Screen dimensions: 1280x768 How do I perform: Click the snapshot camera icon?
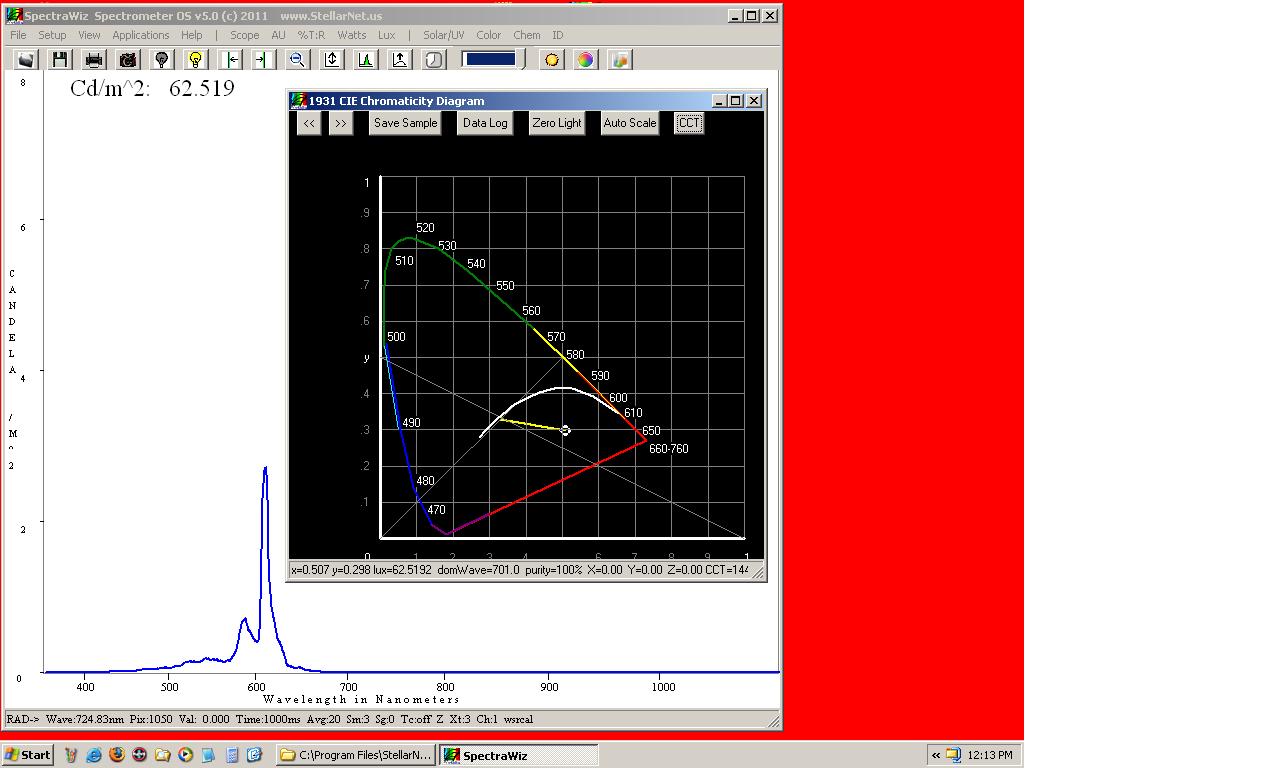[127, 59]
